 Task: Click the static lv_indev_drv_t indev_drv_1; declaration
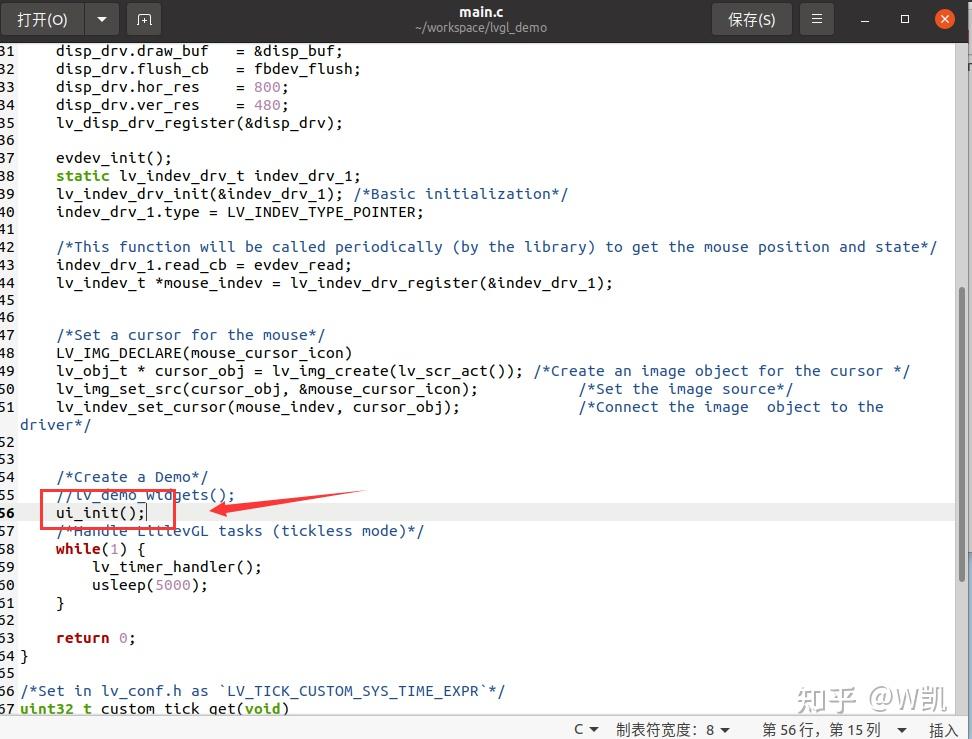pos(208,175)
